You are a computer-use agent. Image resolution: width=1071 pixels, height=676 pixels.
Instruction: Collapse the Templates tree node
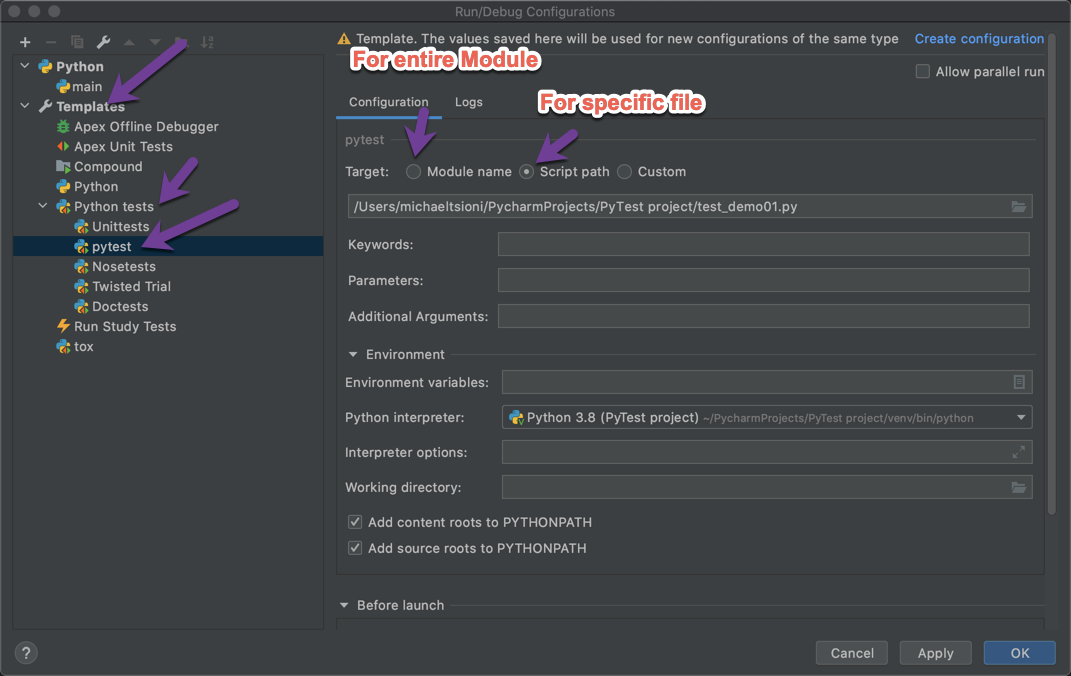[25, 106]
